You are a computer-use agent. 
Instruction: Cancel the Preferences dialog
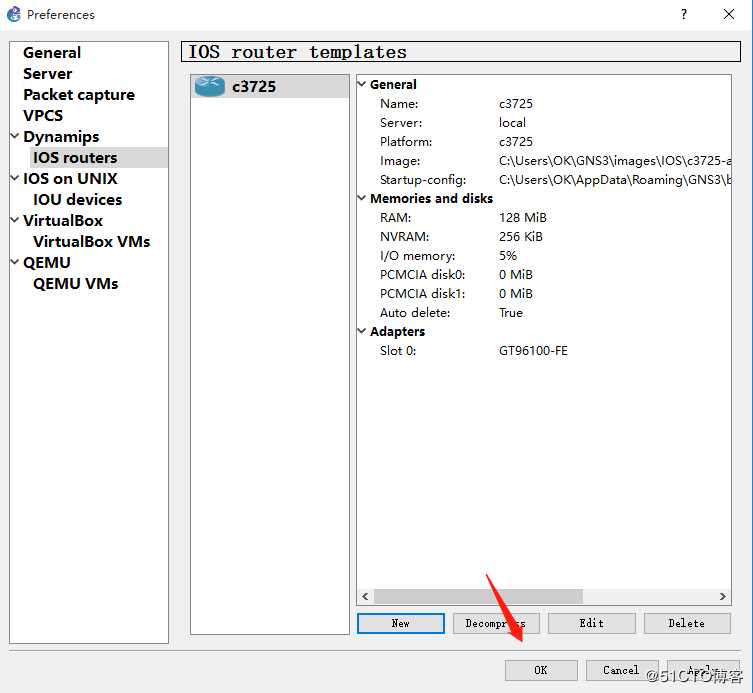(x=621, y=670)
